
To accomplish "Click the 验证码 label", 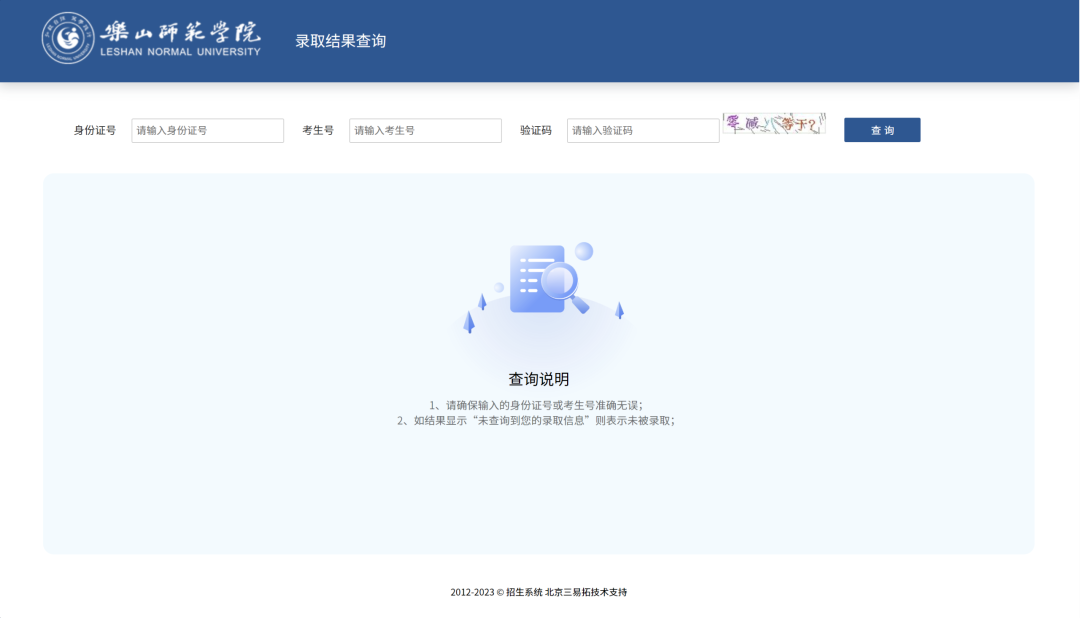I will click(536, 130).
